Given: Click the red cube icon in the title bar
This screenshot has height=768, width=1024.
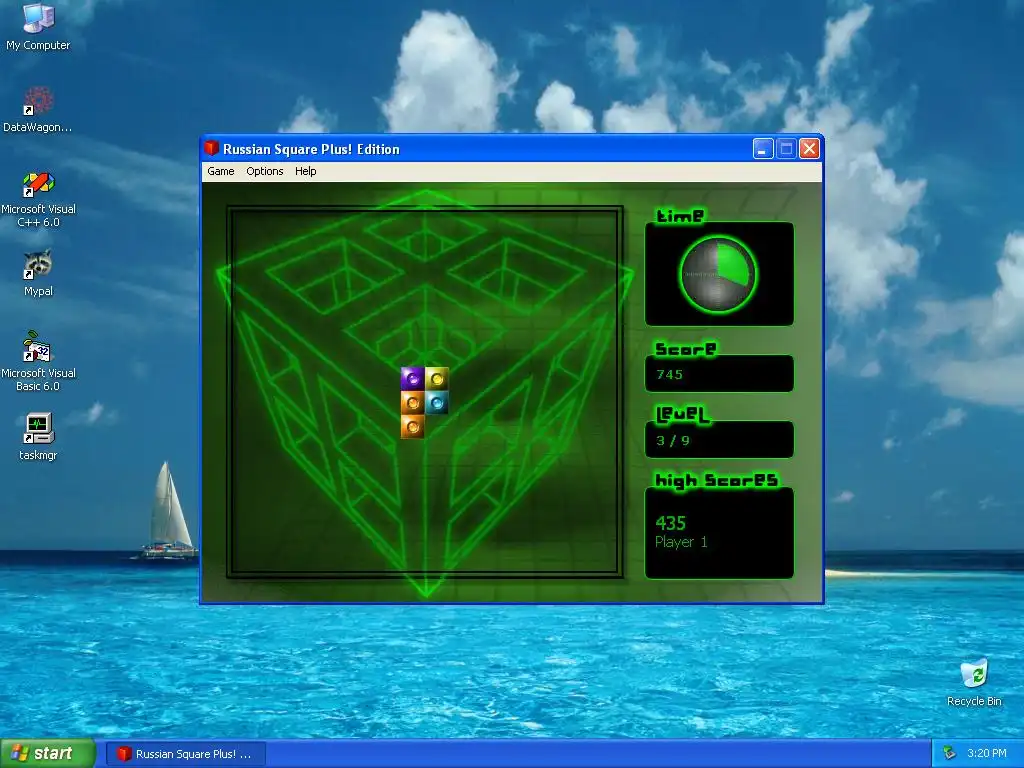Looking at the screenshot, I should click(212, 148).
